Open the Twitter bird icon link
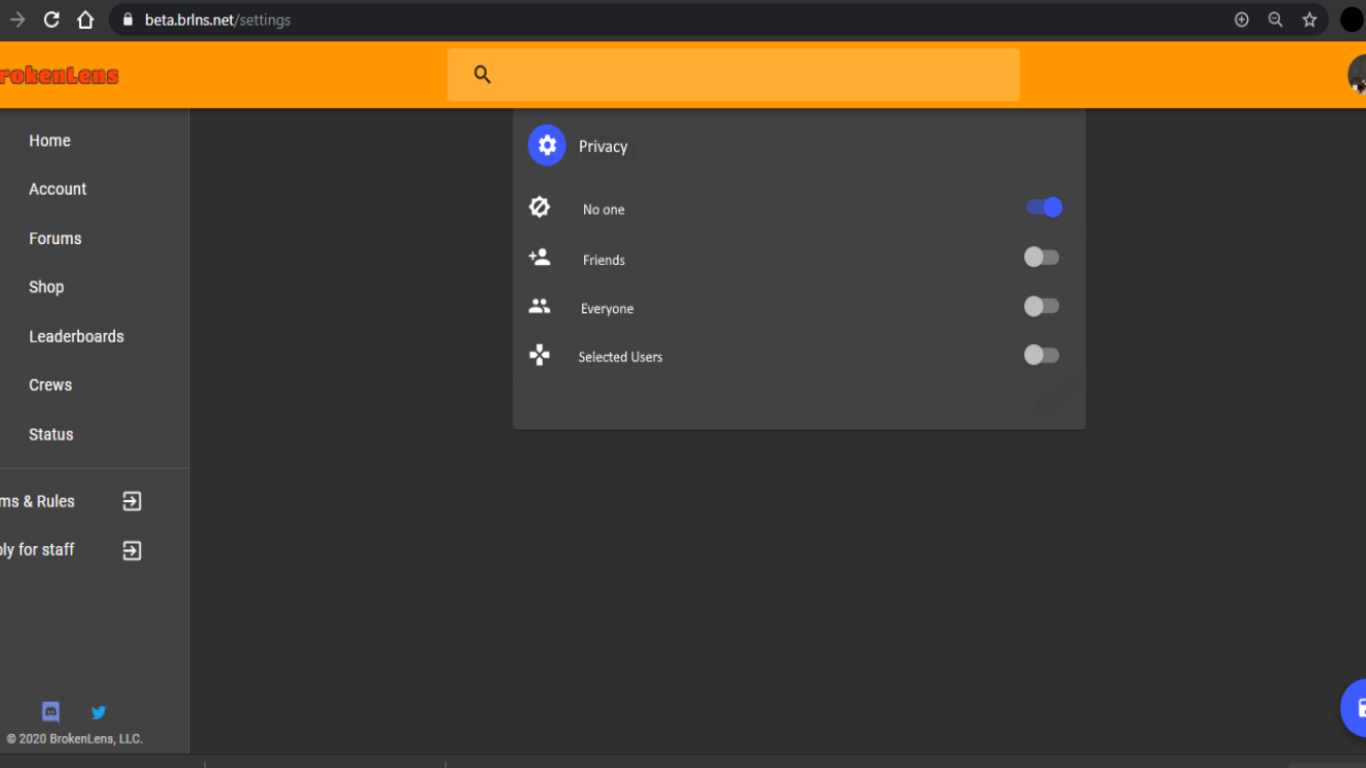 coord(98,713)
